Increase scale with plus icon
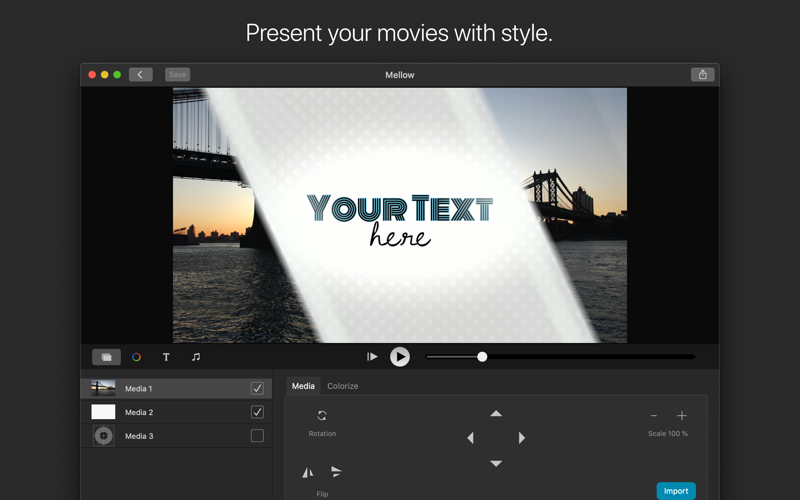Image resolution: width=800 pixels, height=500 pixels. (682, 416)
